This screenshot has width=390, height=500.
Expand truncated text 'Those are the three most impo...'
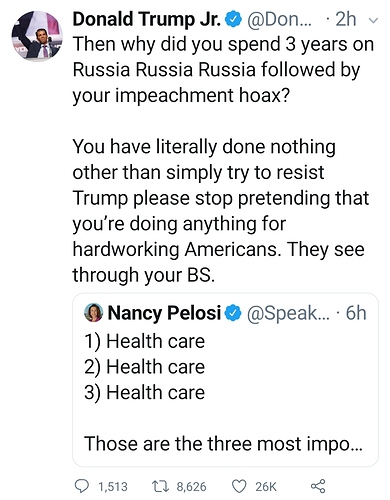tap(223, 444)
